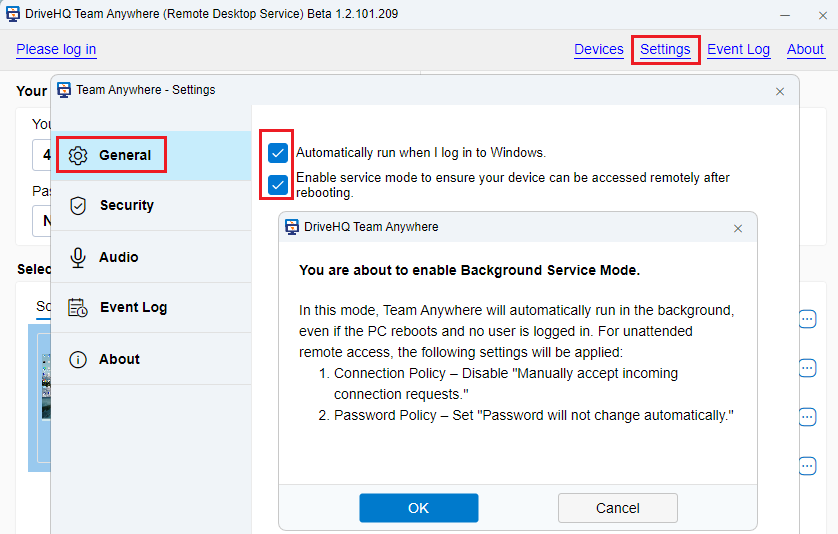
Task: Go to Devices in the top navigation
Action: [x=598, y=49]
